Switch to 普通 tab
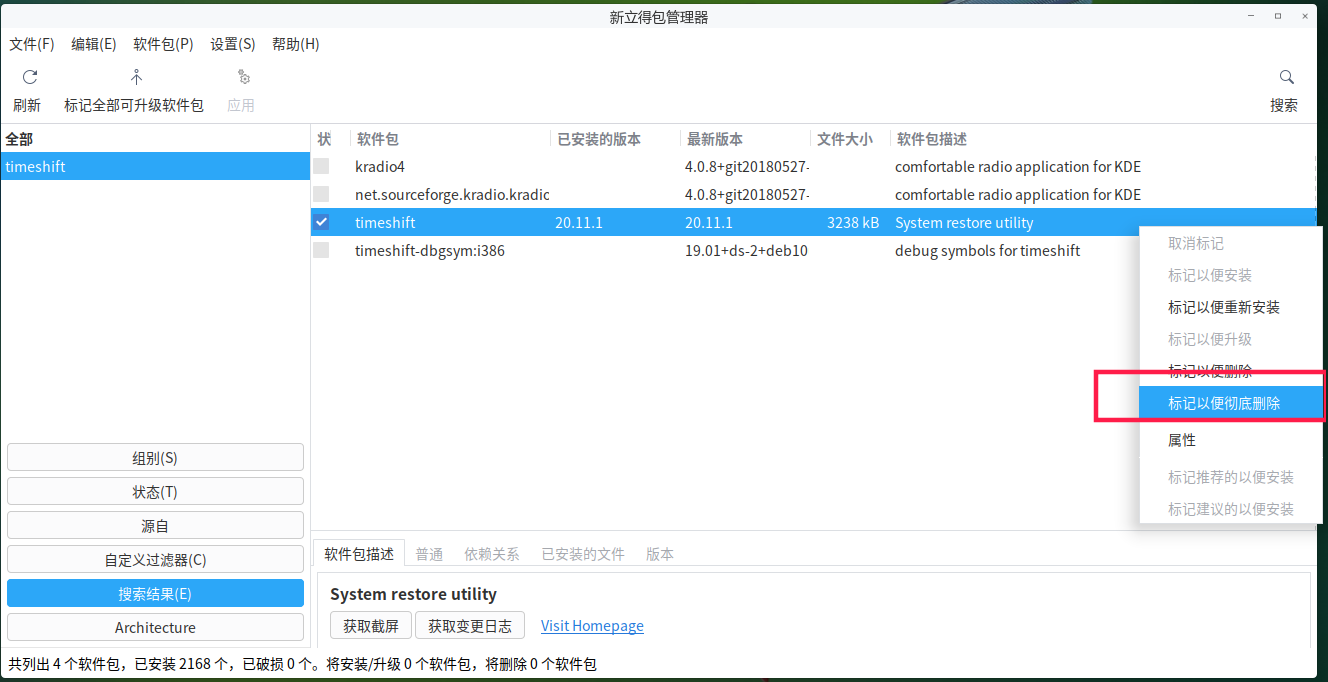Image resolution: width=1328 pixels, height=682 pixels. (x=430, y=553)
